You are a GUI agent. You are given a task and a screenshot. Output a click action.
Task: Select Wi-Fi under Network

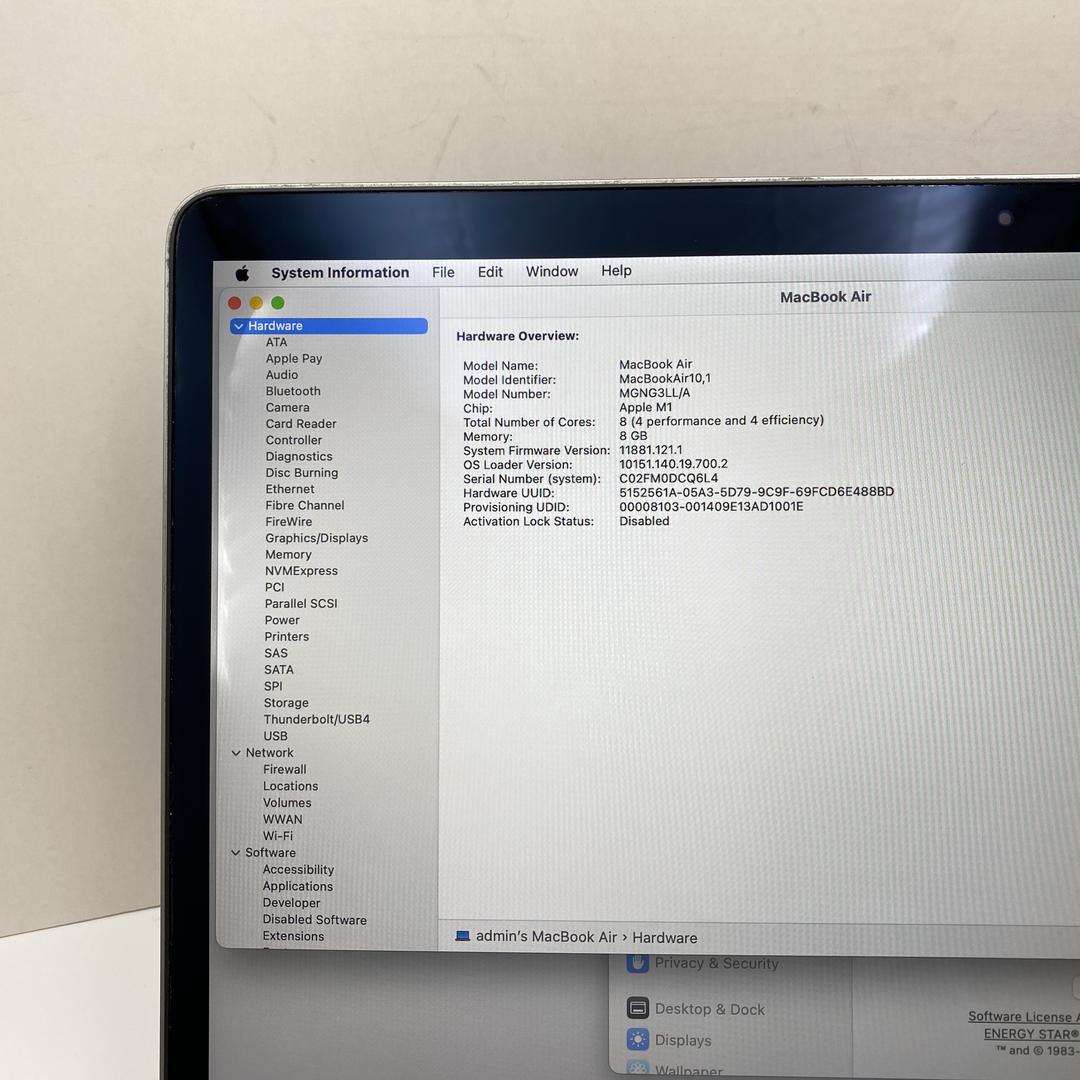pos(278,836)
